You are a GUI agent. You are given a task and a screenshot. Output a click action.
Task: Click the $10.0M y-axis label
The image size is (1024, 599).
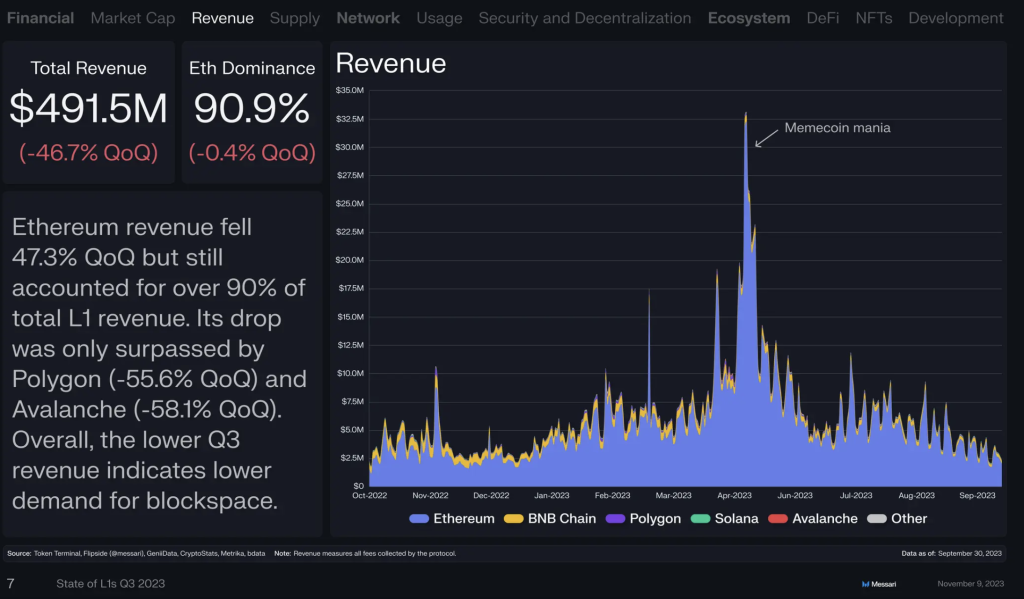tap(350, 373)
